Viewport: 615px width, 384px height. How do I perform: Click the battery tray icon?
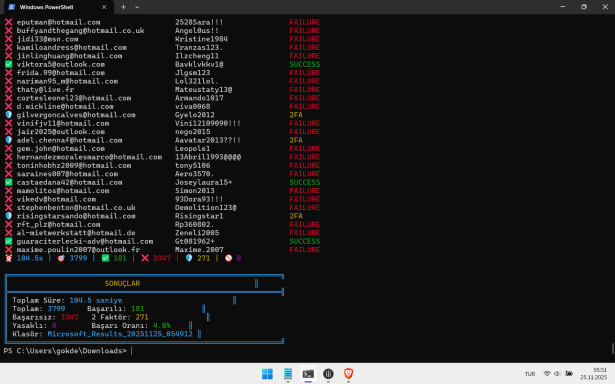click(x=569, y=374)
